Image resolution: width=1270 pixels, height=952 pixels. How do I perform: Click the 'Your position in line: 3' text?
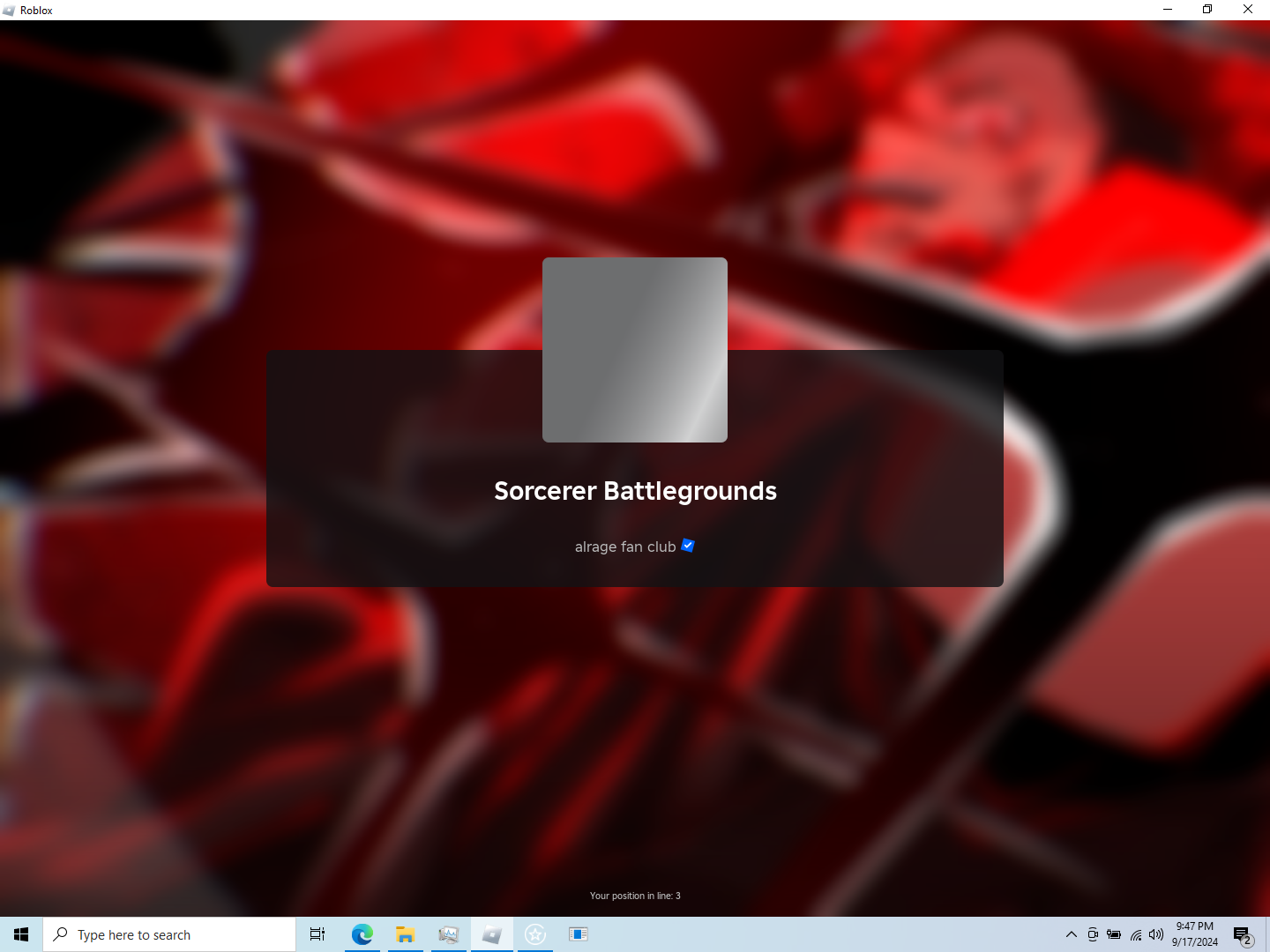click(x=635, y=896)
